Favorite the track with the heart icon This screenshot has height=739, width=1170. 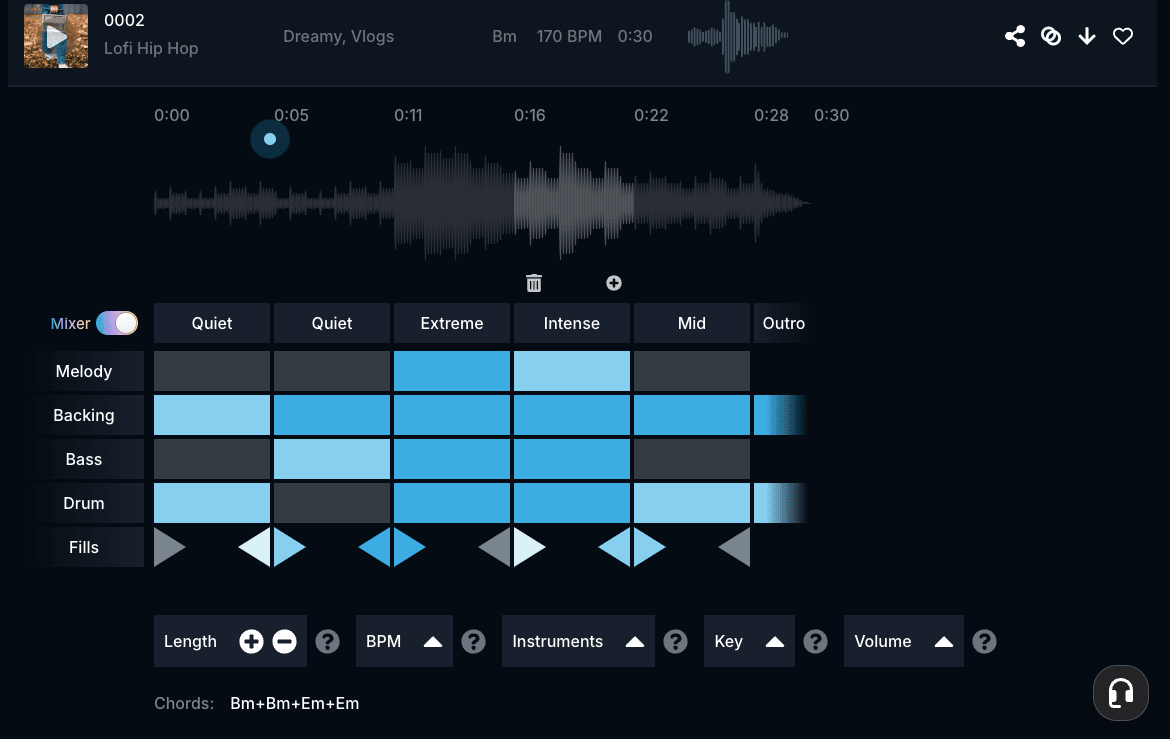[1122, 36]
